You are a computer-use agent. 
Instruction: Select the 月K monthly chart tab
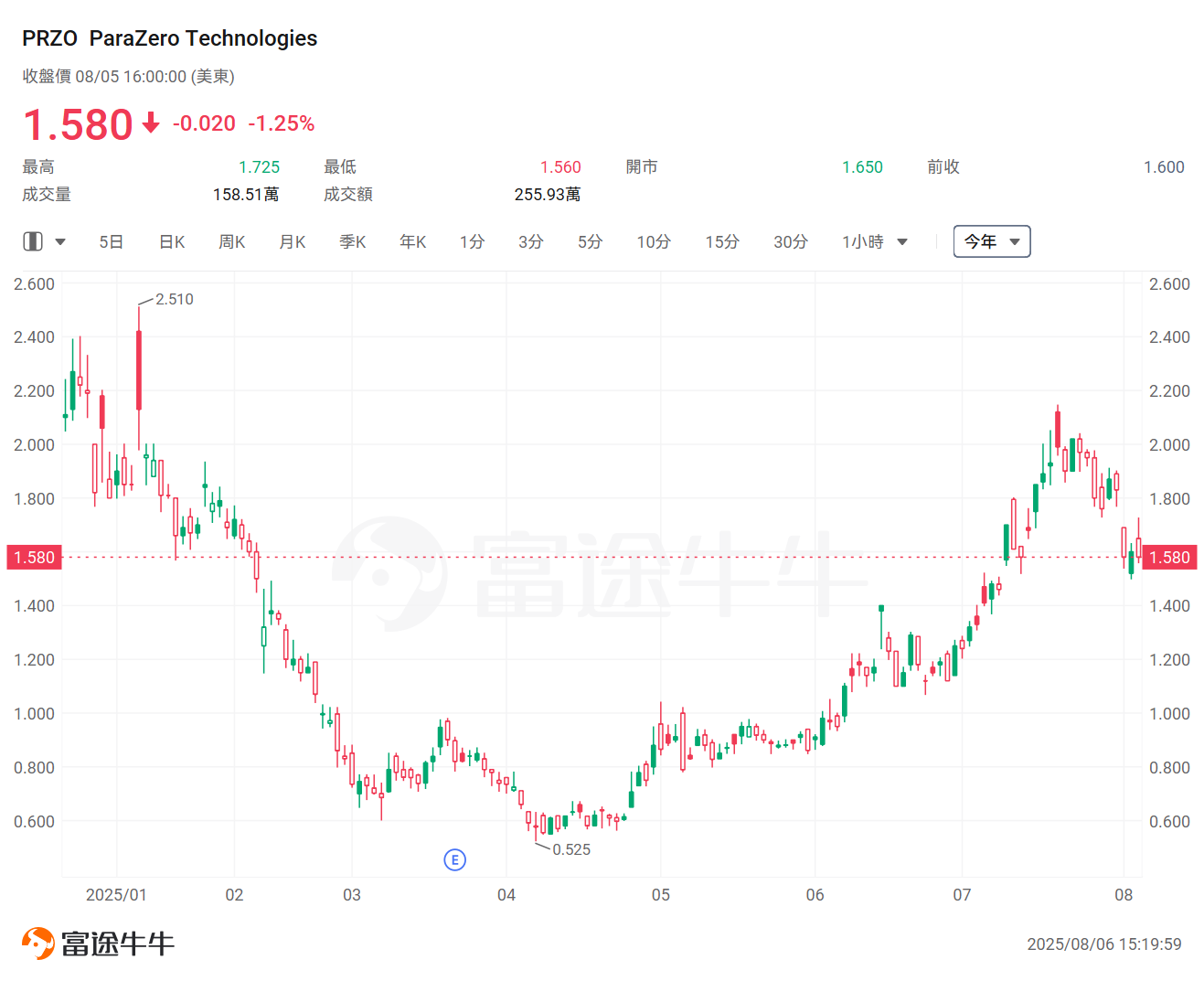(x=293, y=242)
